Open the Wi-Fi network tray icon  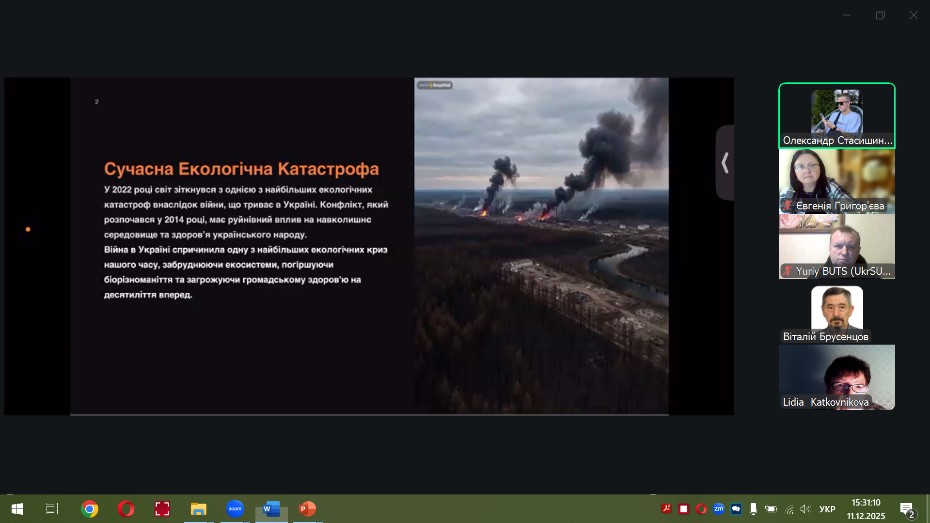click(x=788, y=509)
